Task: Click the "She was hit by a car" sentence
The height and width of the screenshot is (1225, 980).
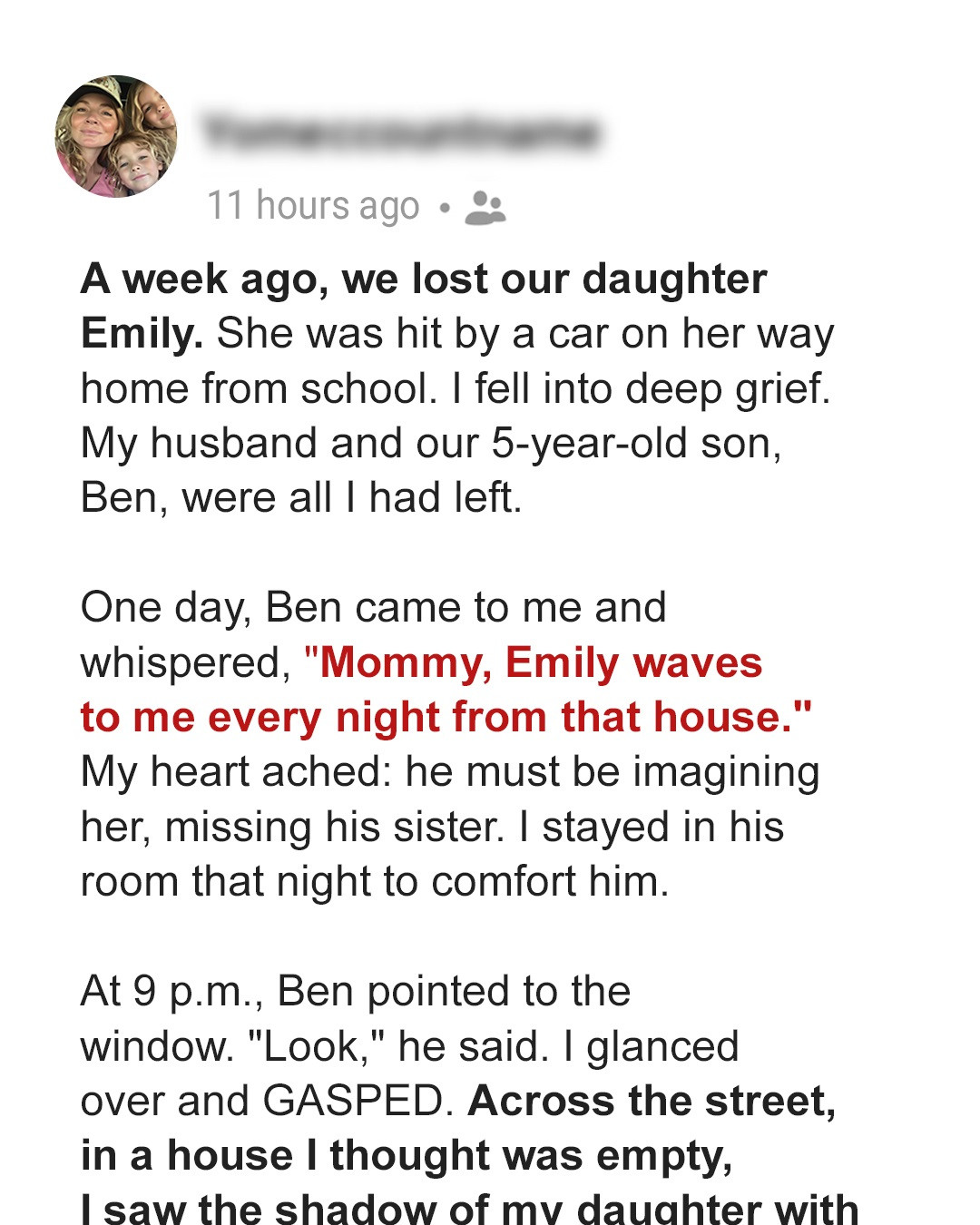Action: [524, 333]
